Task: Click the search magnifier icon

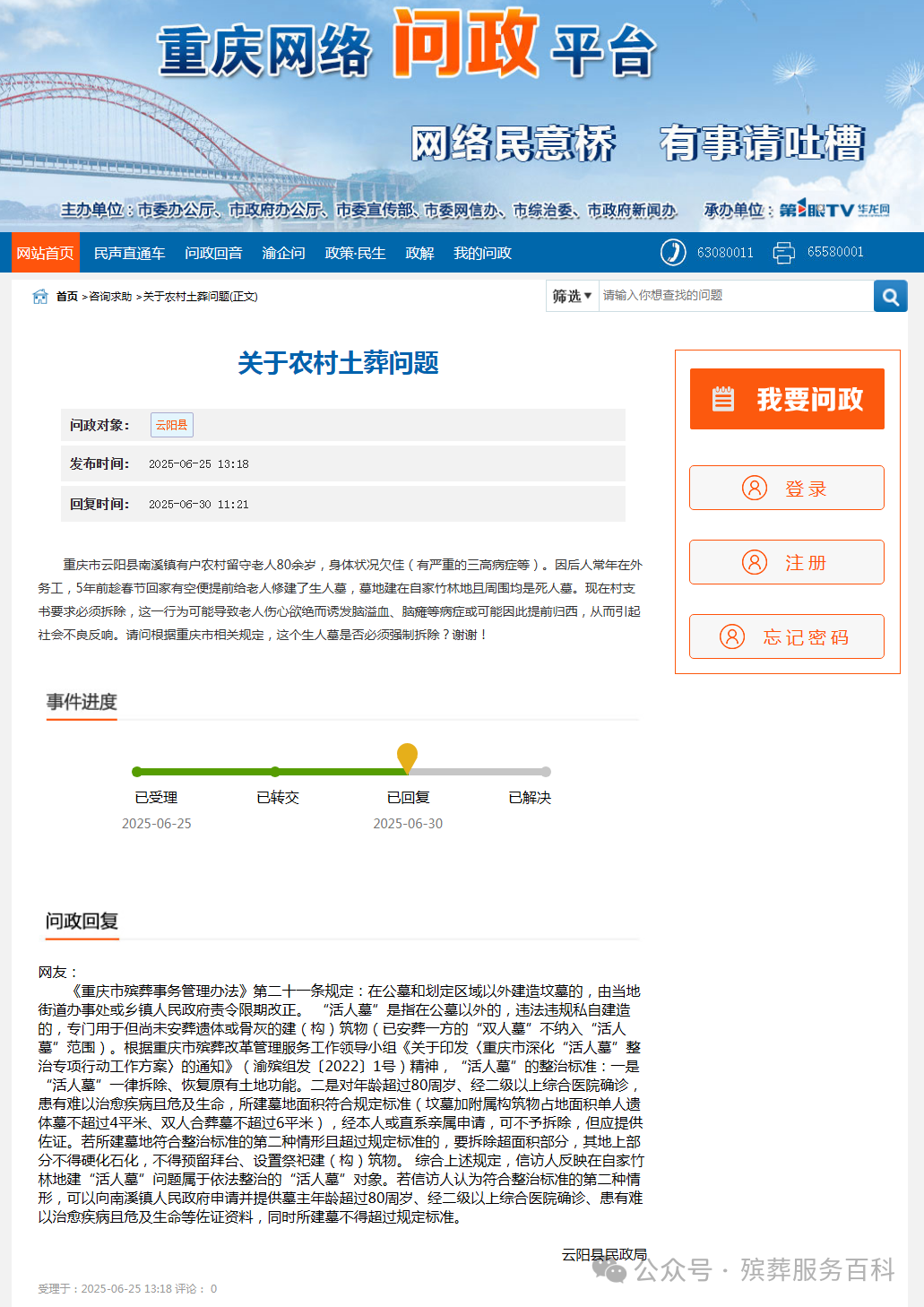Action: pos(889,296)
